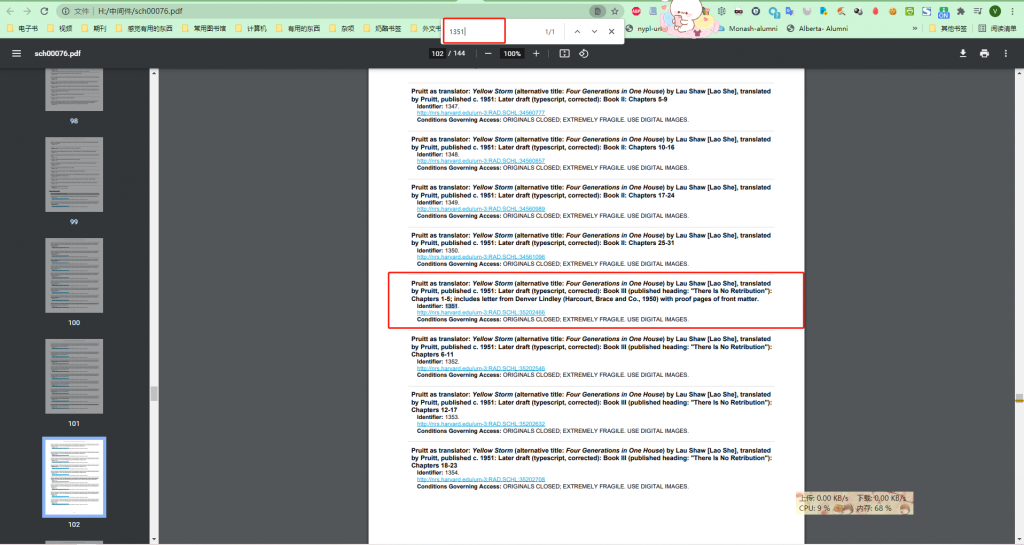The height and width of the screenshot is (545, 1024).
Task: Open the Alberta- Alumni bookmark
Action: (817, 29)
